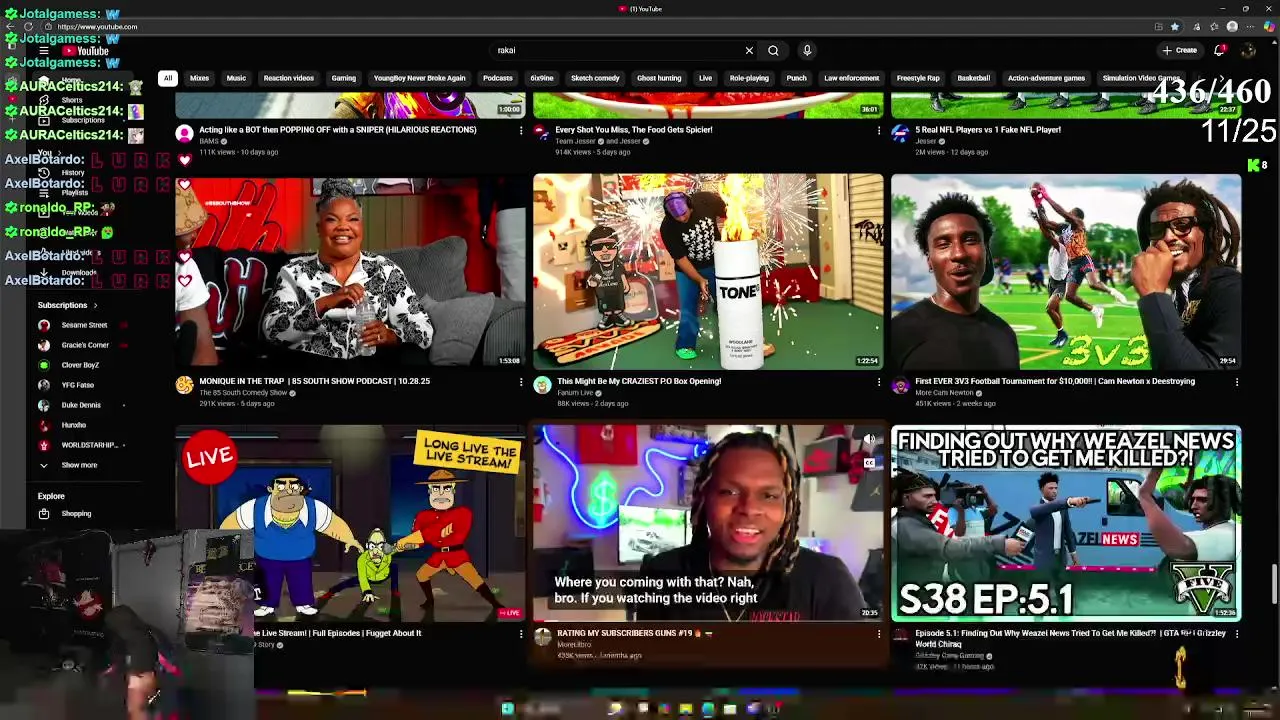Open options menu for RATING MY SUBSCRIBERS GUNS video
Screen dimensions: 1280x720
pyautogui.click(x=879, y=634)
